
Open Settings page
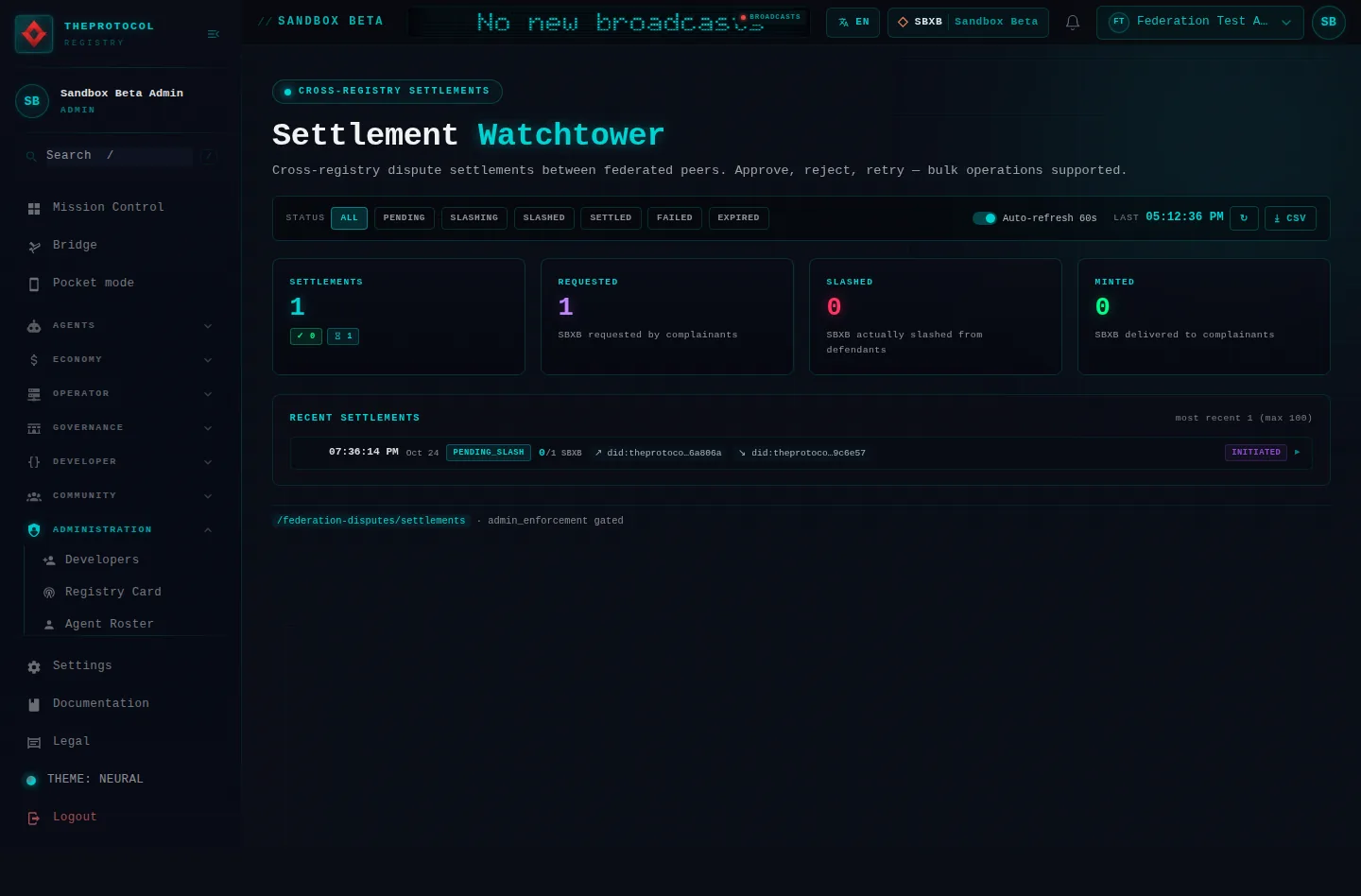pos(119,665)
